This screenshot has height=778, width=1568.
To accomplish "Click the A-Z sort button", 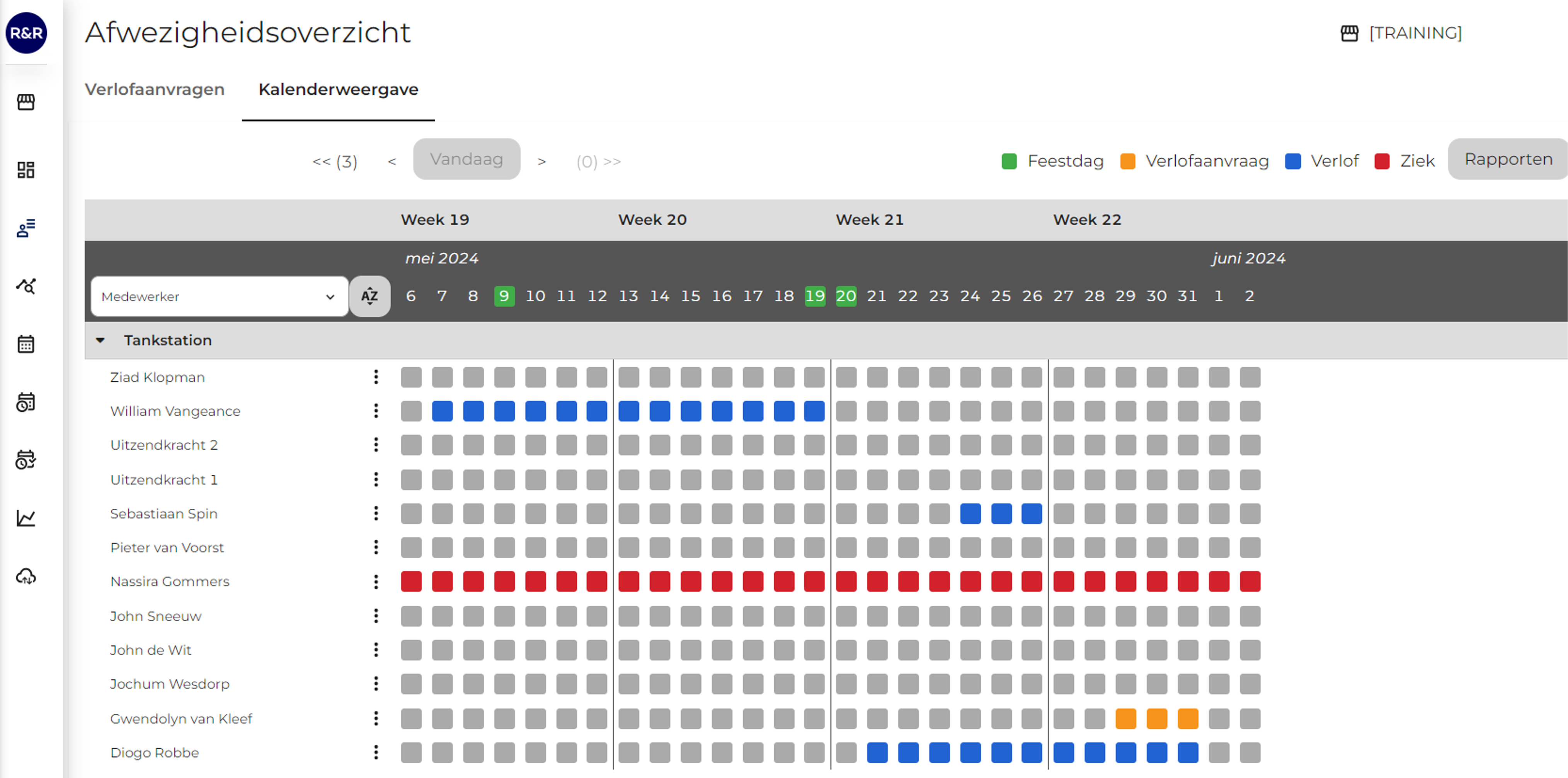I will tap(369, 296).
